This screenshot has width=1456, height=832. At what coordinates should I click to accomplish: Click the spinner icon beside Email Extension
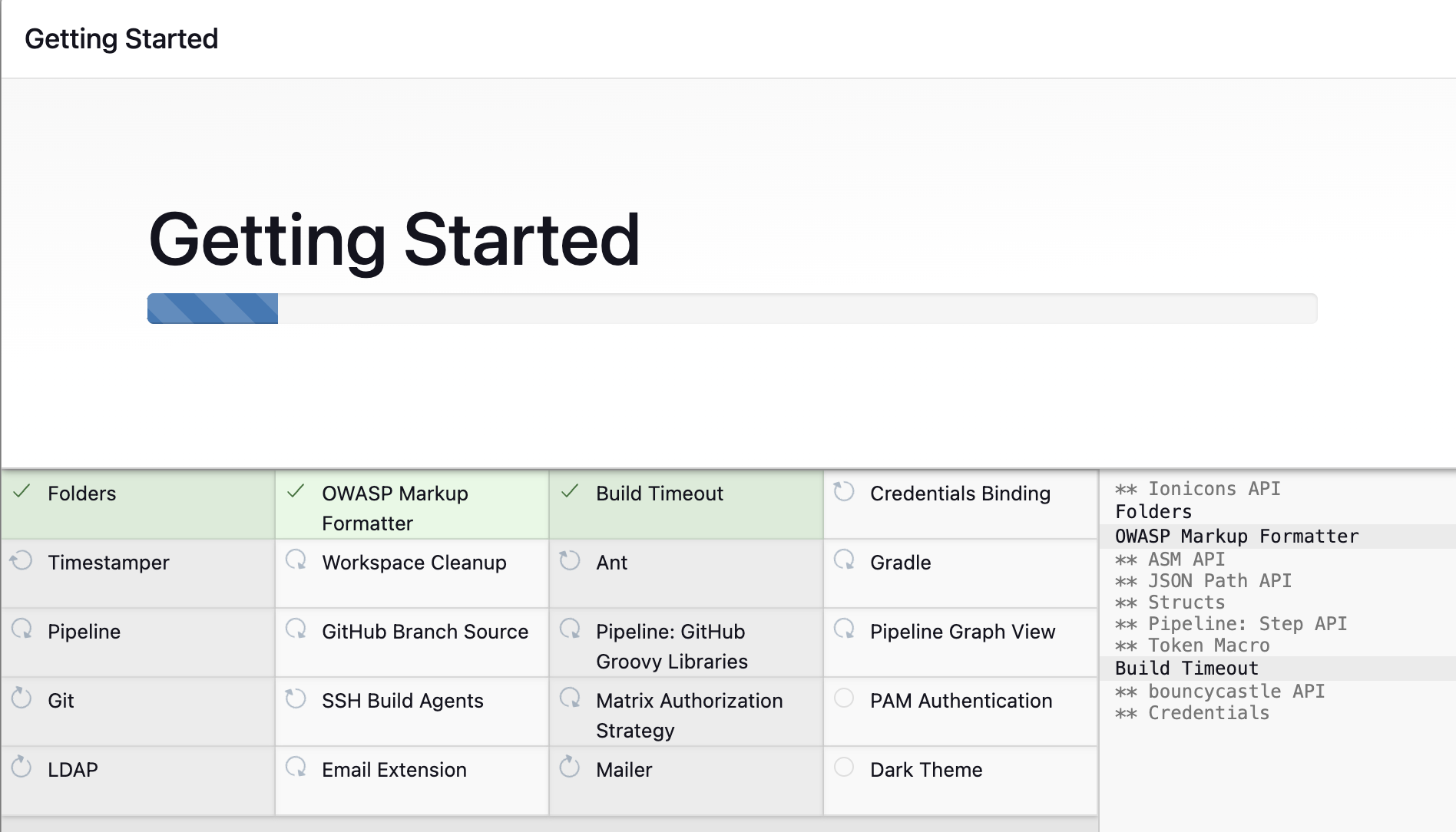(x=296, y=768)
